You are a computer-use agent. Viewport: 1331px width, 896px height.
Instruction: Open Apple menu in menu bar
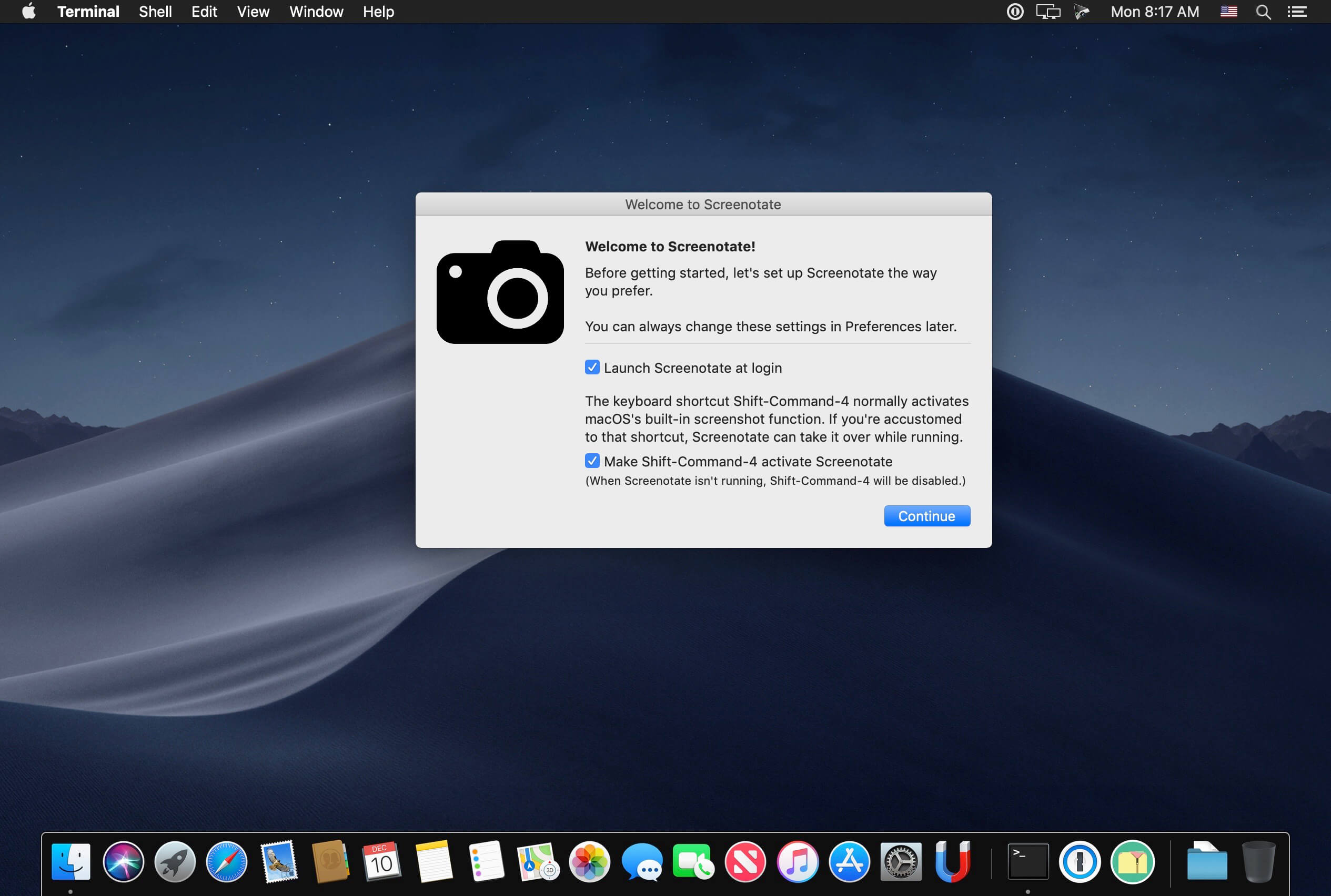coord(28,12)
